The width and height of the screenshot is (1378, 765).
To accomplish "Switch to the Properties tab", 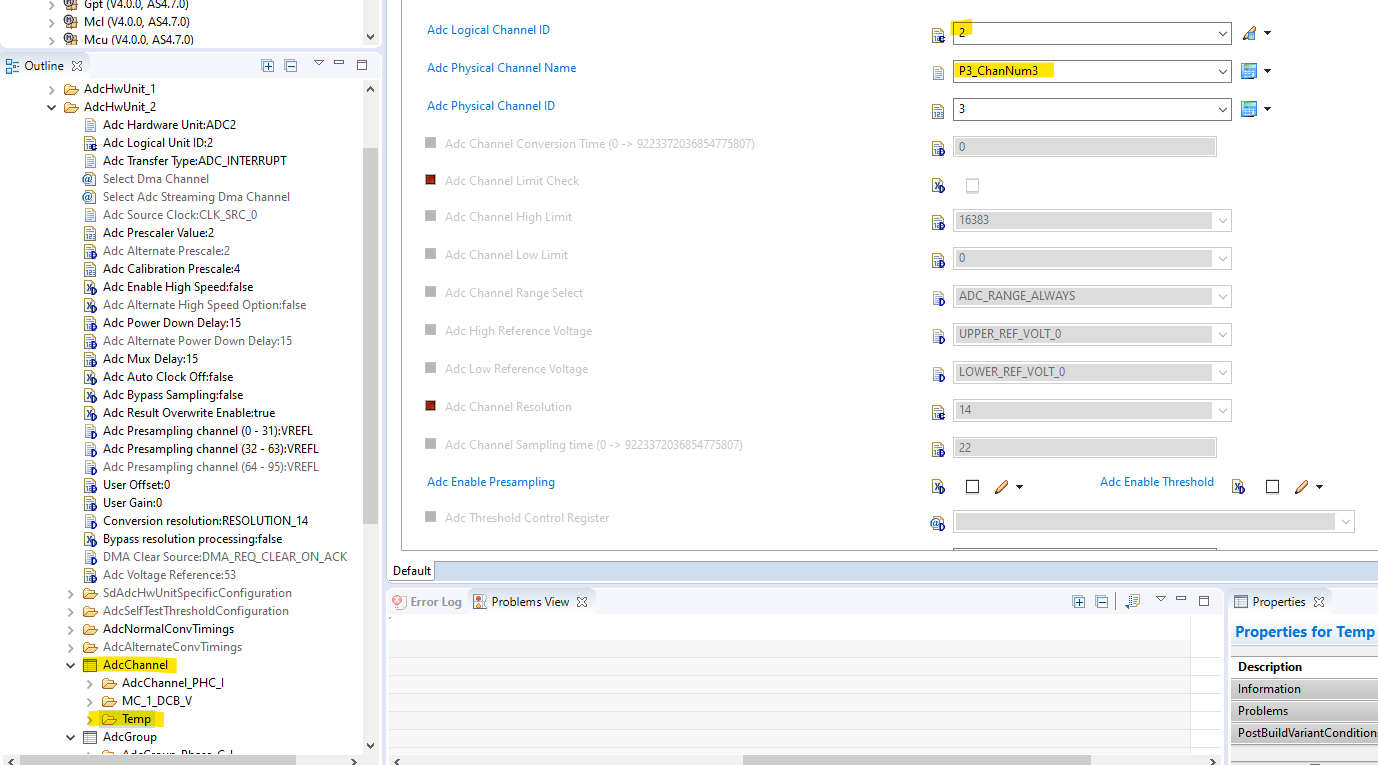I will pos(1281,600).
